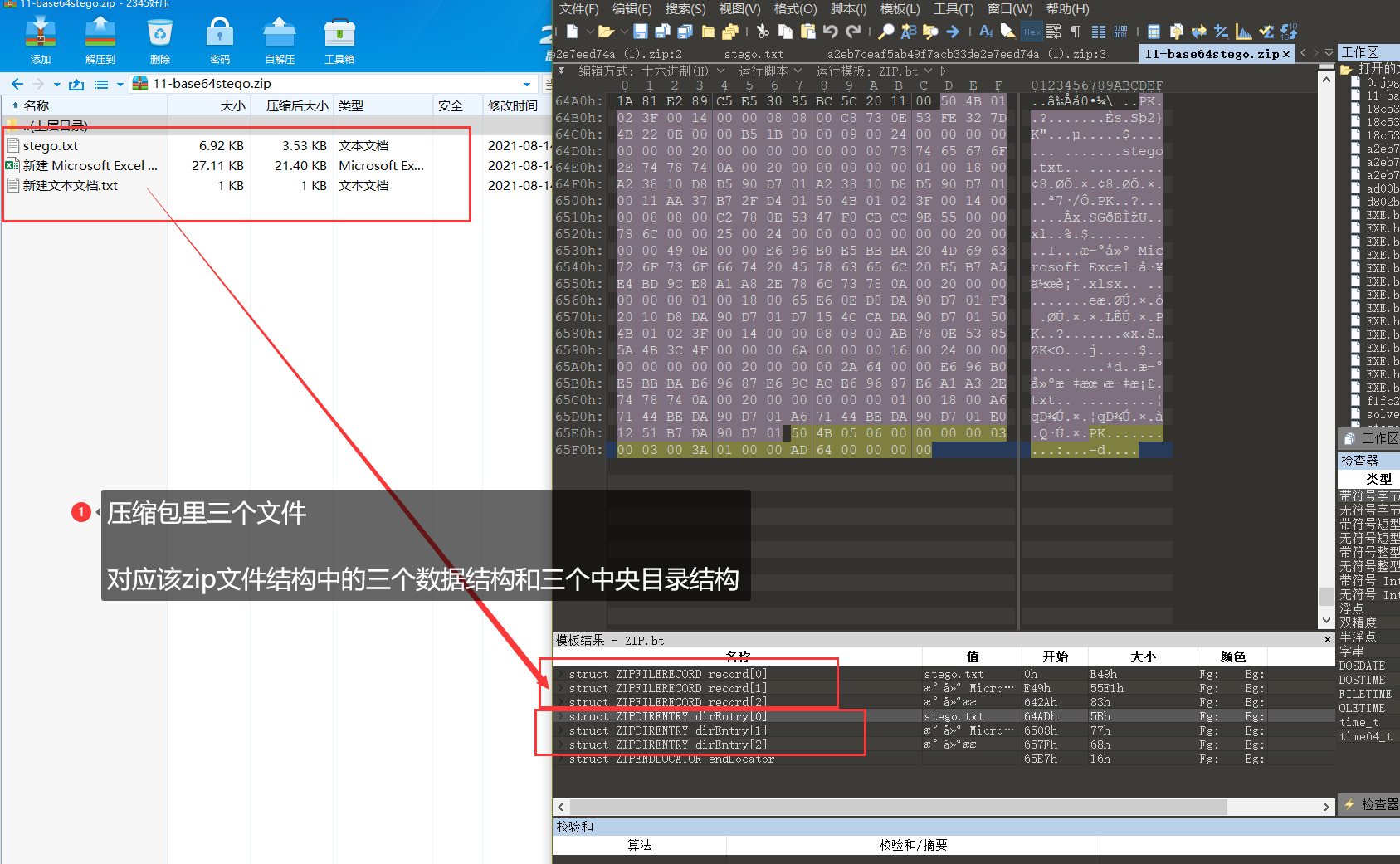Open the archive address bar dropdown

[x=526, y=84]
